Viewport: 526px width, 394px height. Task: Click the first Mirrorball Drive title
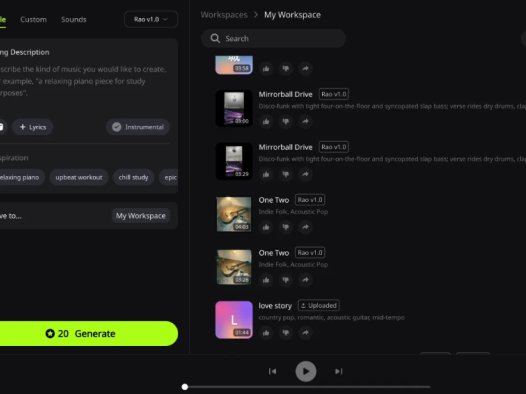pyautogui.click(x=285, y=94)
